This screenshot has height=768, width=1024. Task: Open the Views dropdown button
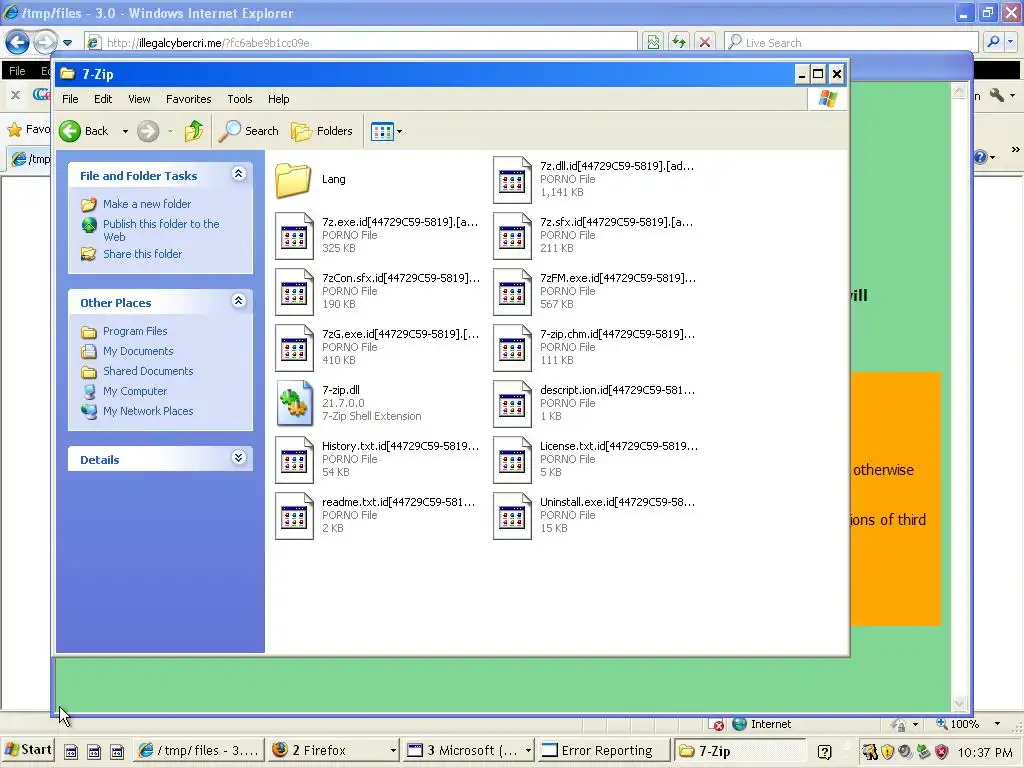click(386, 131)
